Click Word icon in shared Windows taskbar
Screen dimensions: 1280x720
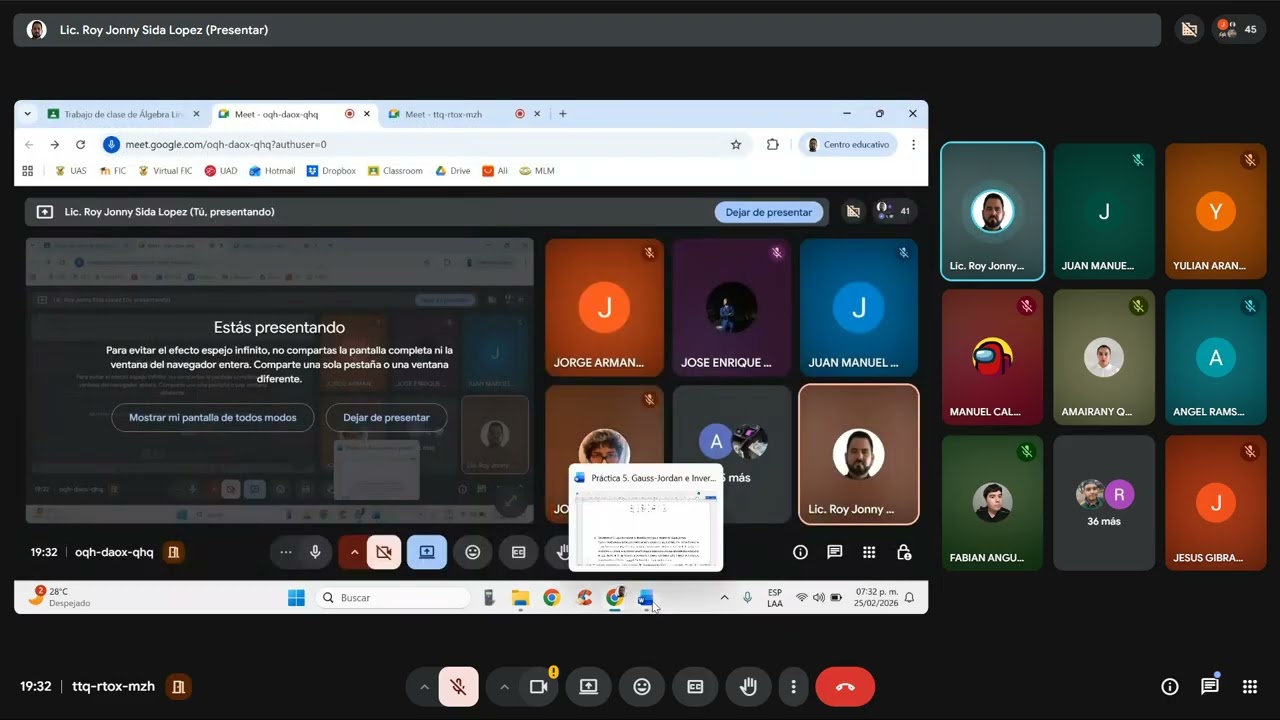[x=646, y=598]
